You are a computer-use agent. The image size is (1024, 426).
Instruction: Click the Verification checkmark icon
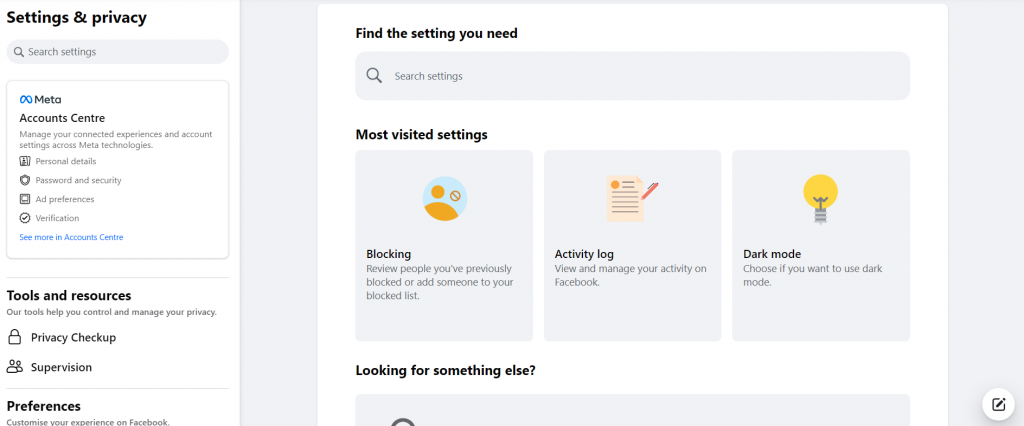click(x=25, y=218)
